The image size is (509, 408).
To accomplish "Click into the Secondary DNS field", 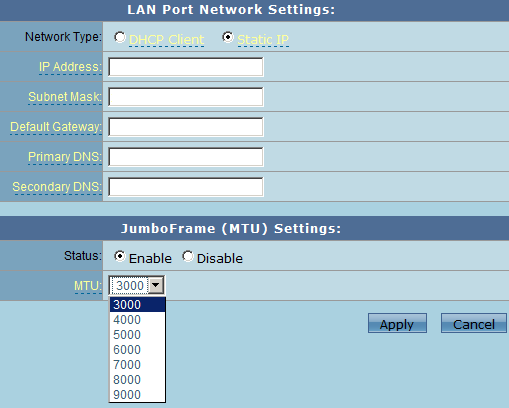I will coord(186,187).
